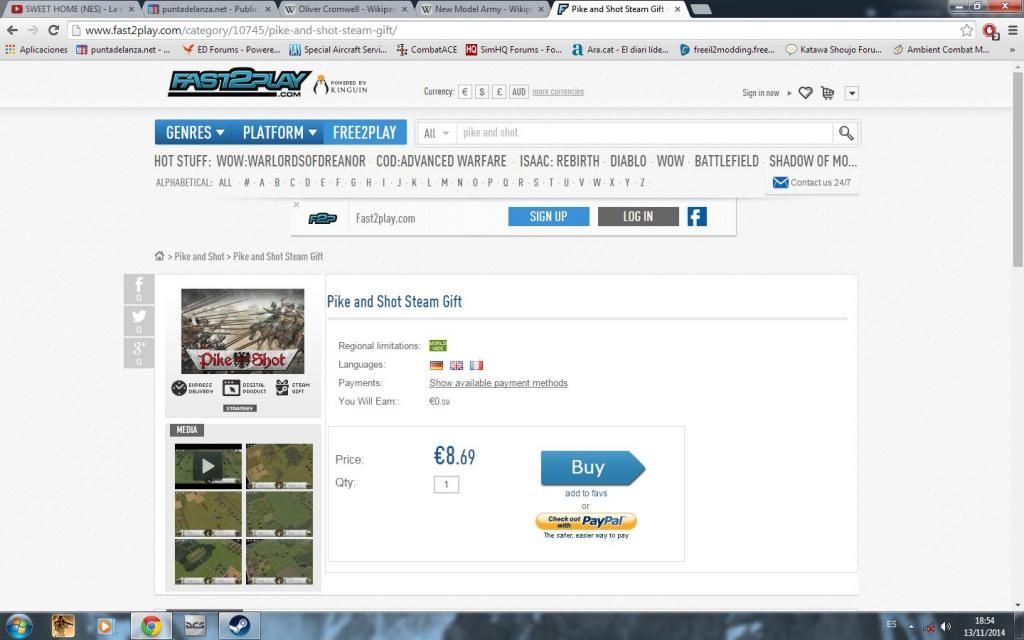The image size is (1024, 640).
Task: Filter alphabetical list by ALL
Action: 225,183
